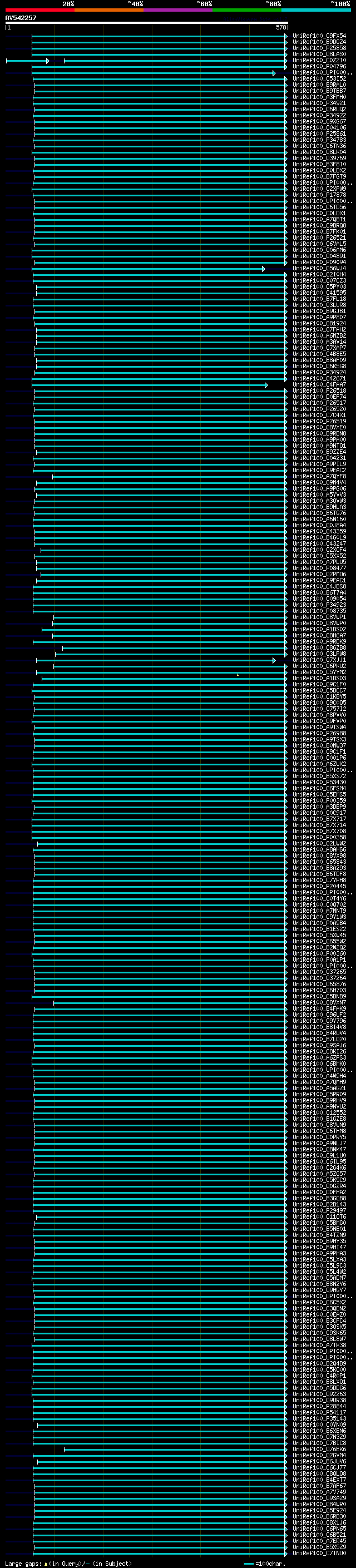356x1568 pixels.
Task: Choose the UniRef100_B3F8I0 hit name
Action: point(319,164)
